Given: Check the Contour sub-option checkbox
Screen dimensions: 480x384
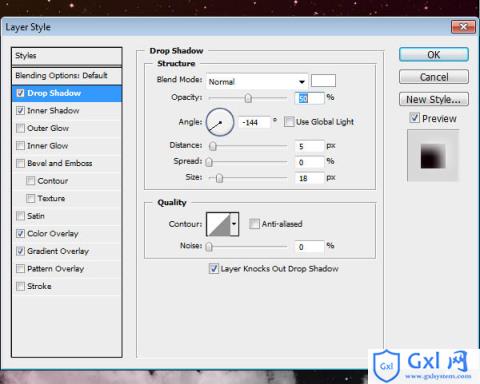Looking at the screenshot, I should pyautogui.click(x=30, y=181).
